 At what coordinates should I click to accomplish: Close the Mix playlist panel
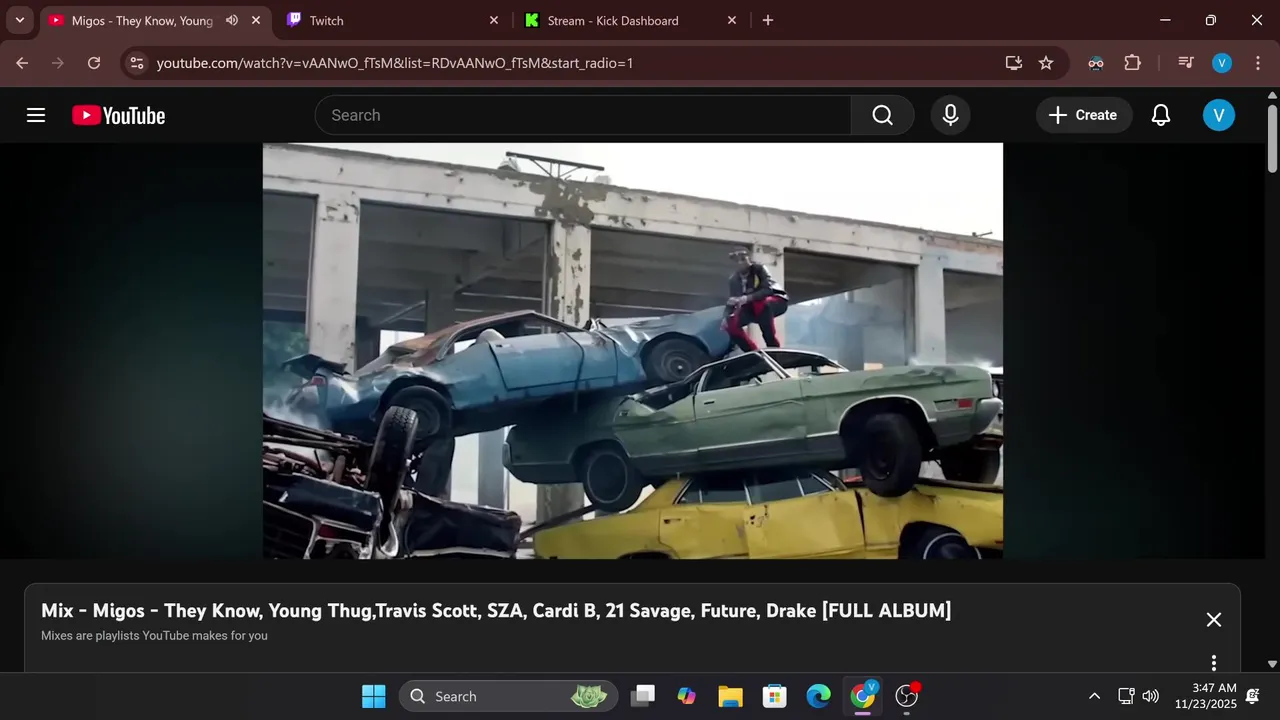click(x=1214, y=620)
